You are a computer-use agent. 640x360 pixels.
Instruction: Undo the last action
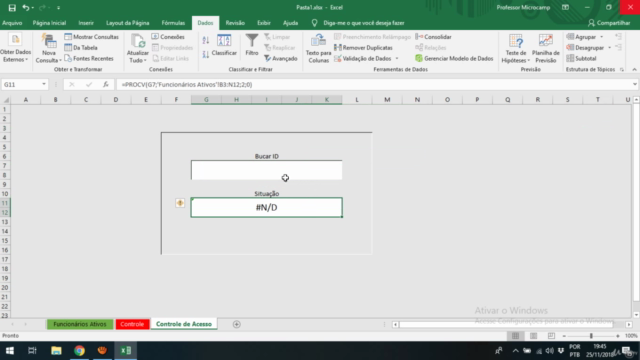click(25, 7)
